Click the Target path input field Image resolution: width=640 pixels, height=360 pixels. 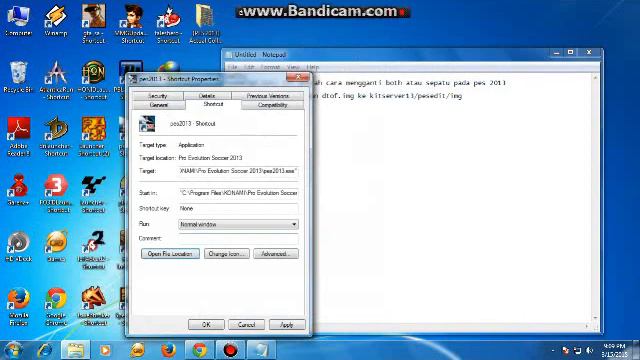[x=238, y=171]
